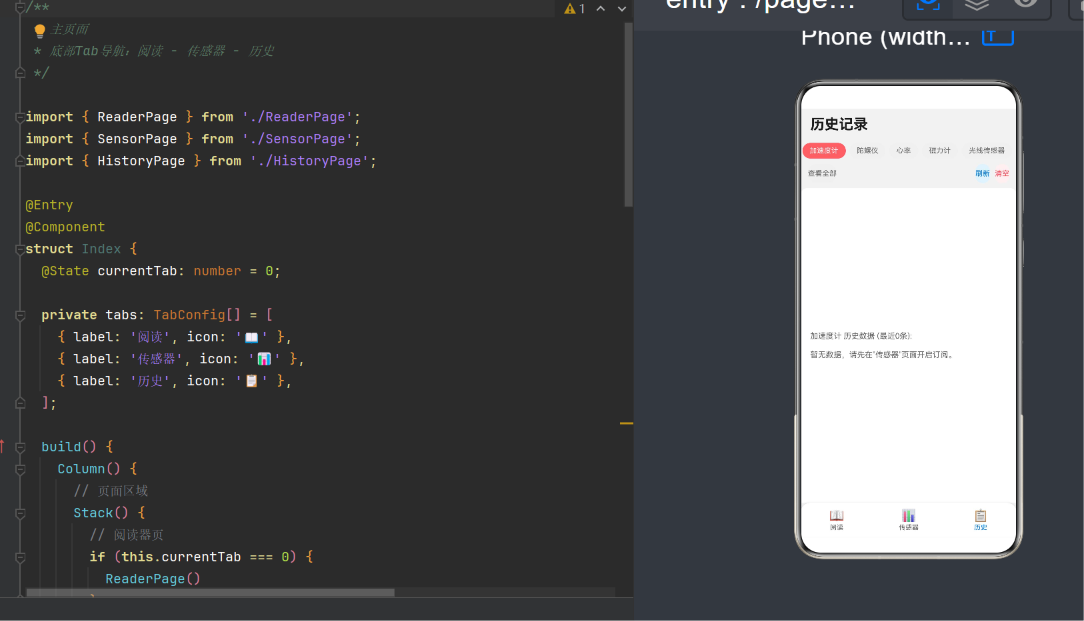1084x621 pixels.
Task: Click the book emoji in the 阅读 tab config
Action: 252,337
